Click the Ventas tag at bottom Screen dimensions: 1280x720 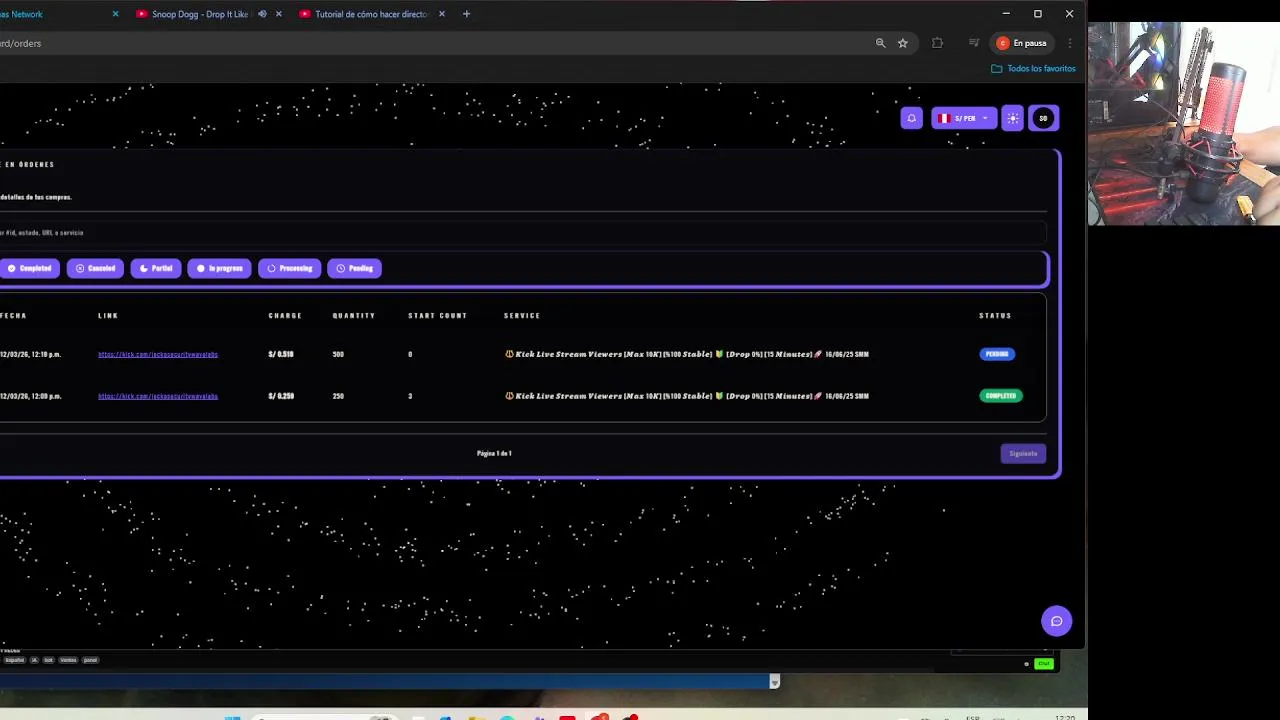click(x=68, y=660)
